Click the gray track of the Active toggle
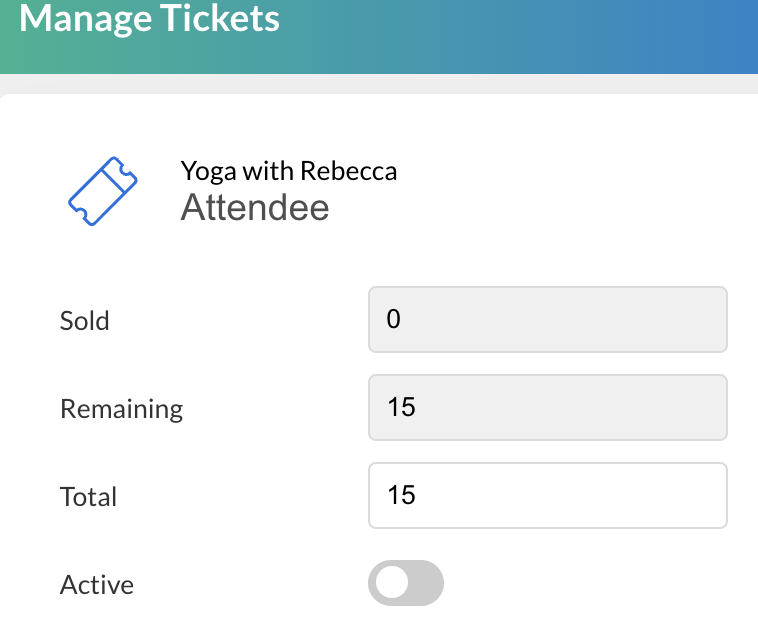Image resolution: width=758 pixels, height=640 pixels. click(x=424, y=583)
